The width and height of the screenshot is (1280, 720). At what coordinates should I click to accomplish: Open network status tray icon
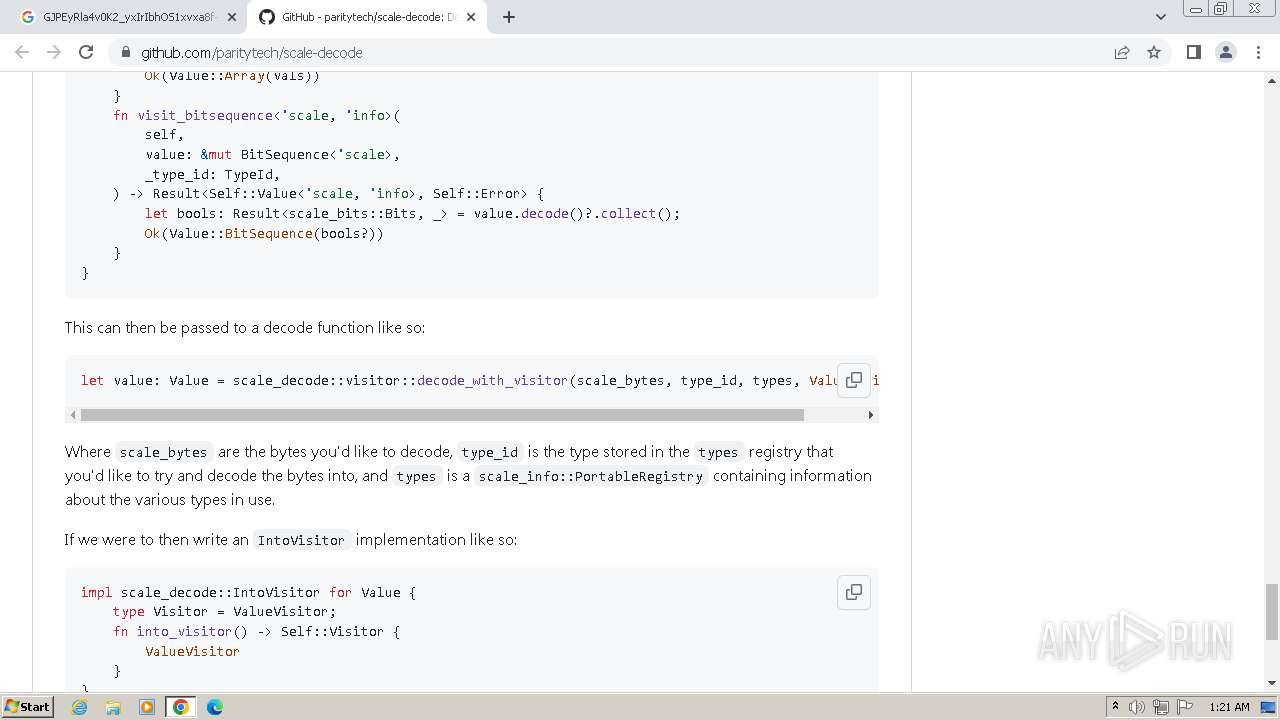[x=1161, y=707]
